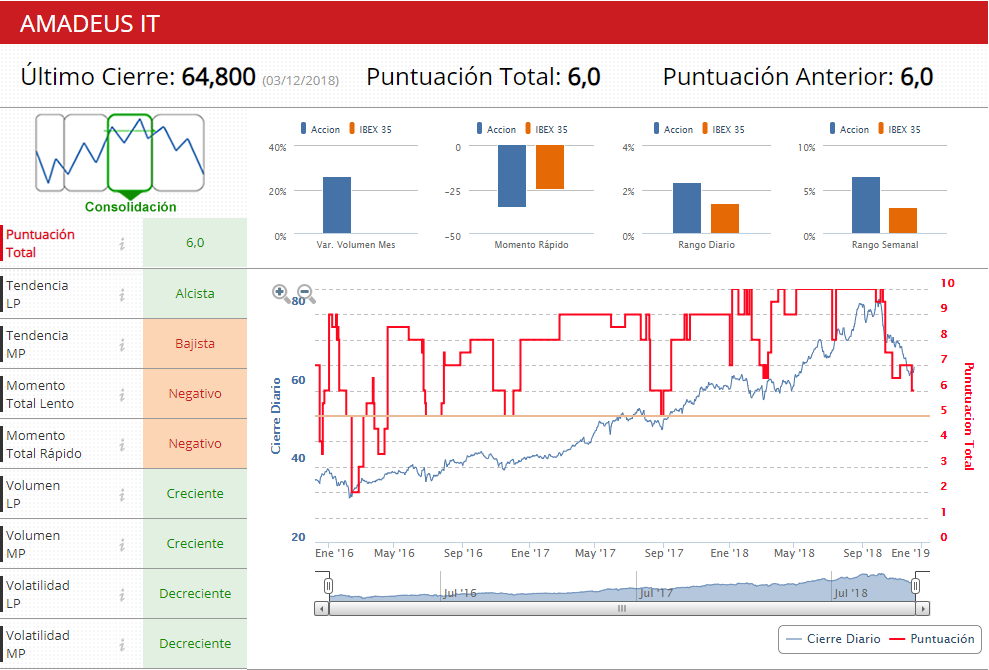Open info icon for Volumen MP
Image resolution: width=989 pixels, height=670 pixels.
tap(122, 544)
